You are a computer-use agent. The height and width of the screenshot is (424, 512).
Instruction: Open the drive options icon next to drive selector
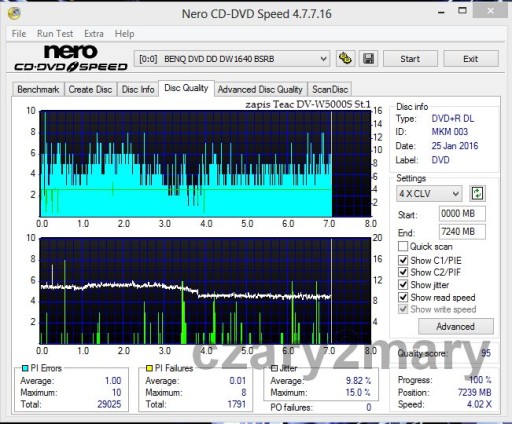[x=346, y=59]
